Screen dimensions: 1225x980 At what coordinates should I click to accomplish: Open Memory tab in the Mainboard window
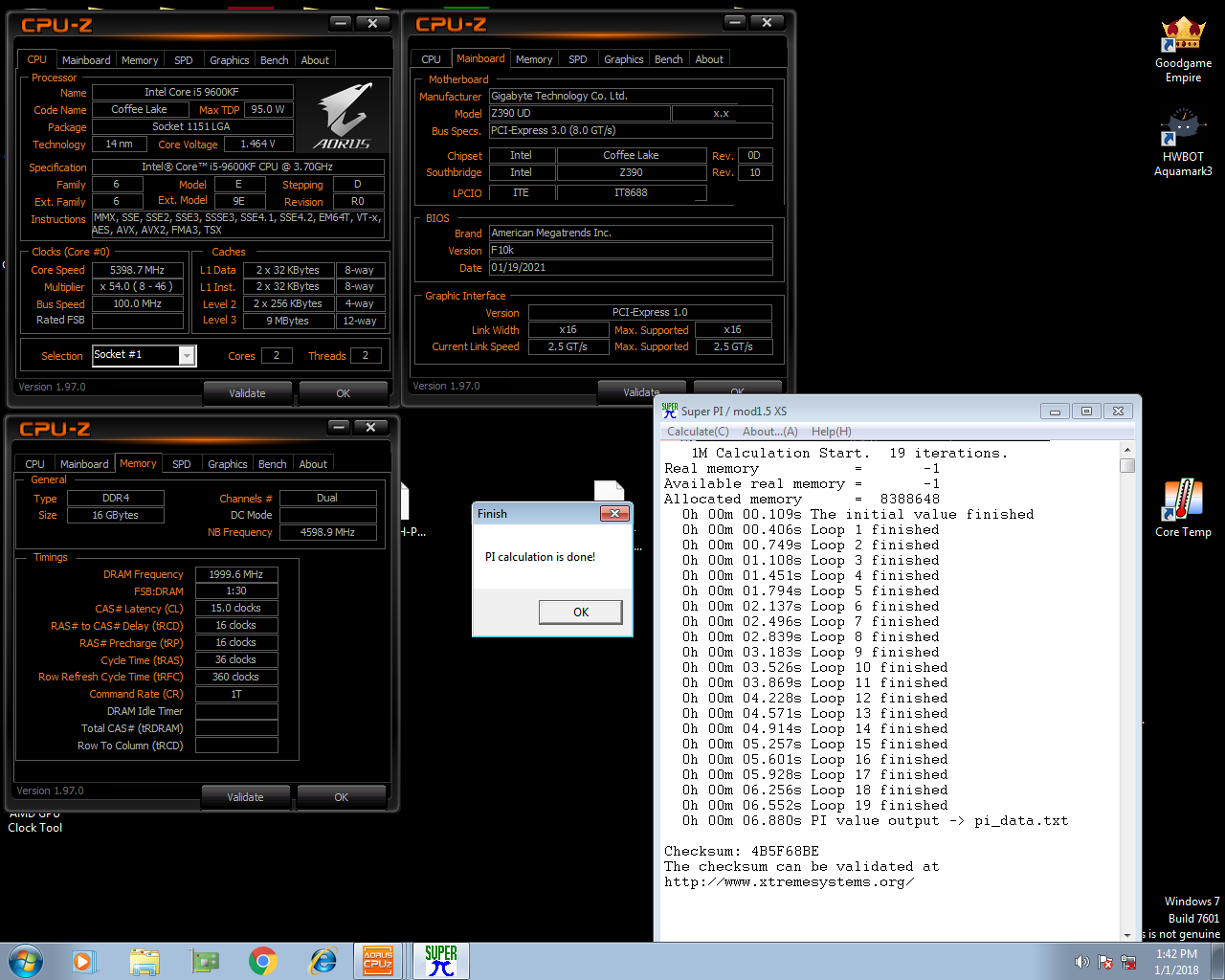click(534, 59)
